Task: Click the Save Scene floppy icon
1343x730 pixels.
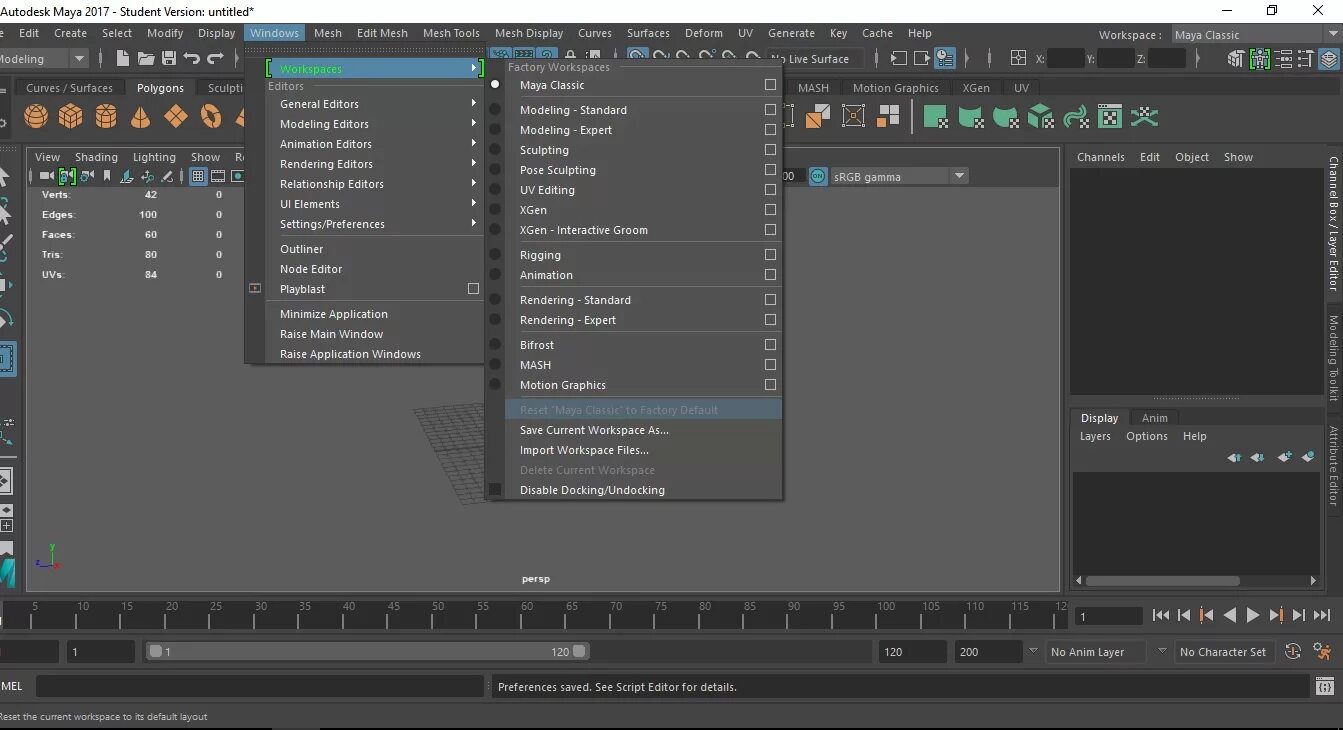Action: [x=168, y=59]
